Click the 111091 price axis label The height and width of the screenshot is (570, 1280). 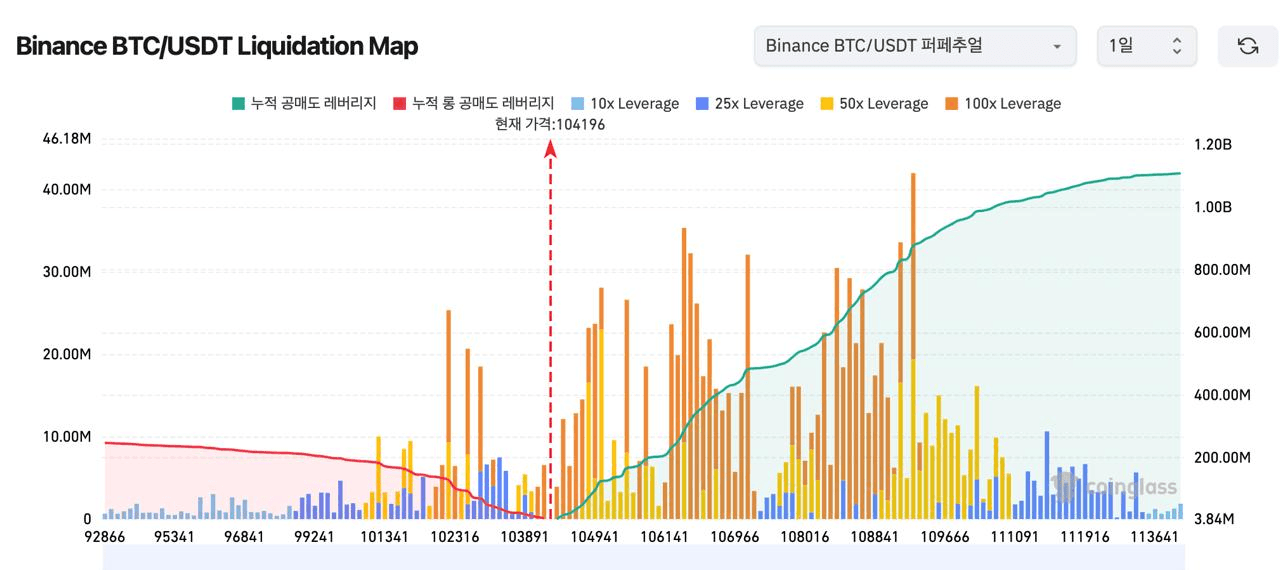click(x=1014, y=537)
